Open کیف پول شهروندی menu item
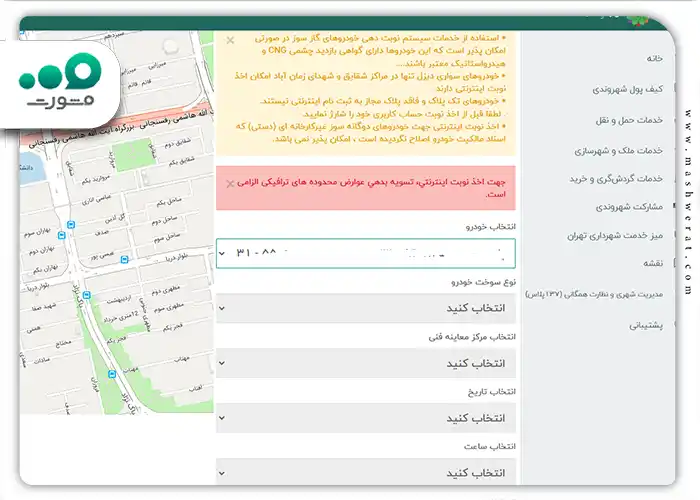The image size is (700, 500). [628, 89]
